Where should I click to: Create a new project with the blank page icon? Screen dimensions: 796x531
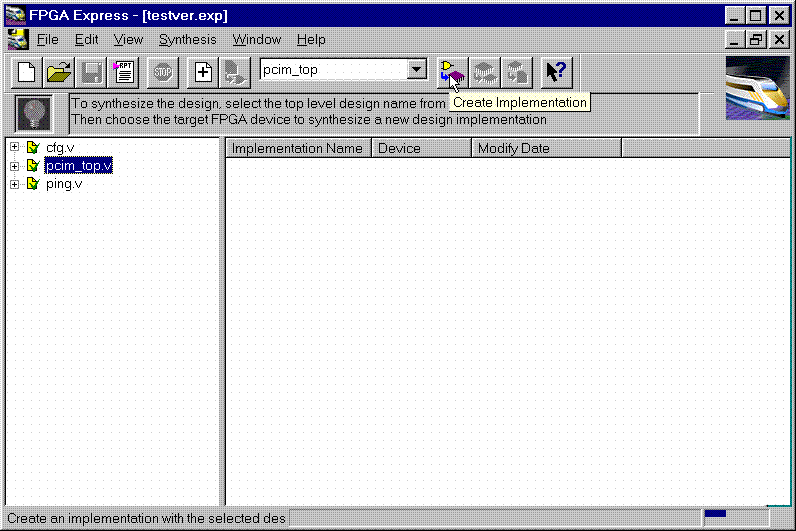click(x=26, y=72)
